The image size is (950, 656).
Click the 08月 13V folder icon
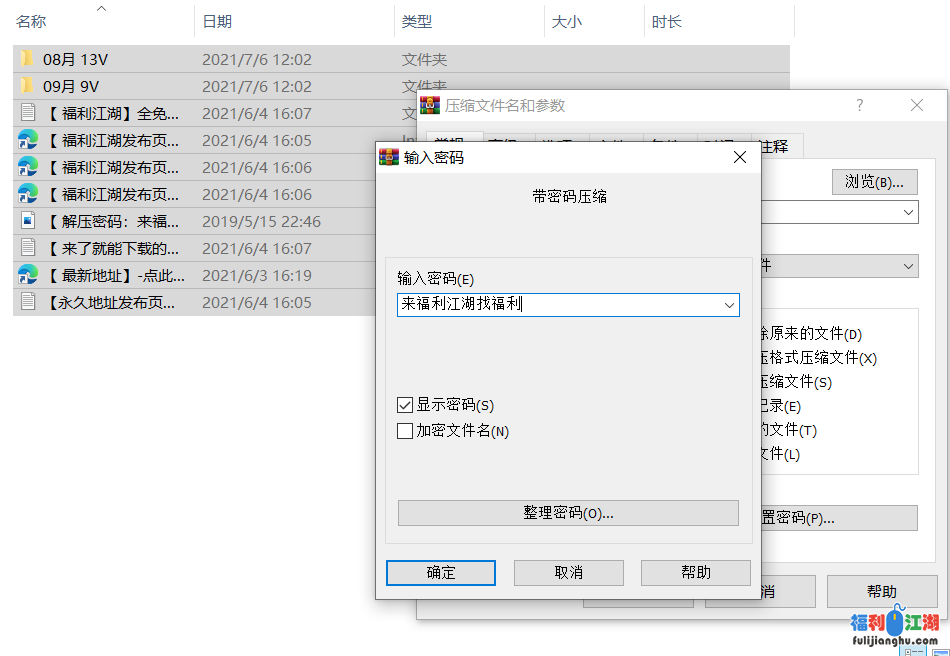27,59
